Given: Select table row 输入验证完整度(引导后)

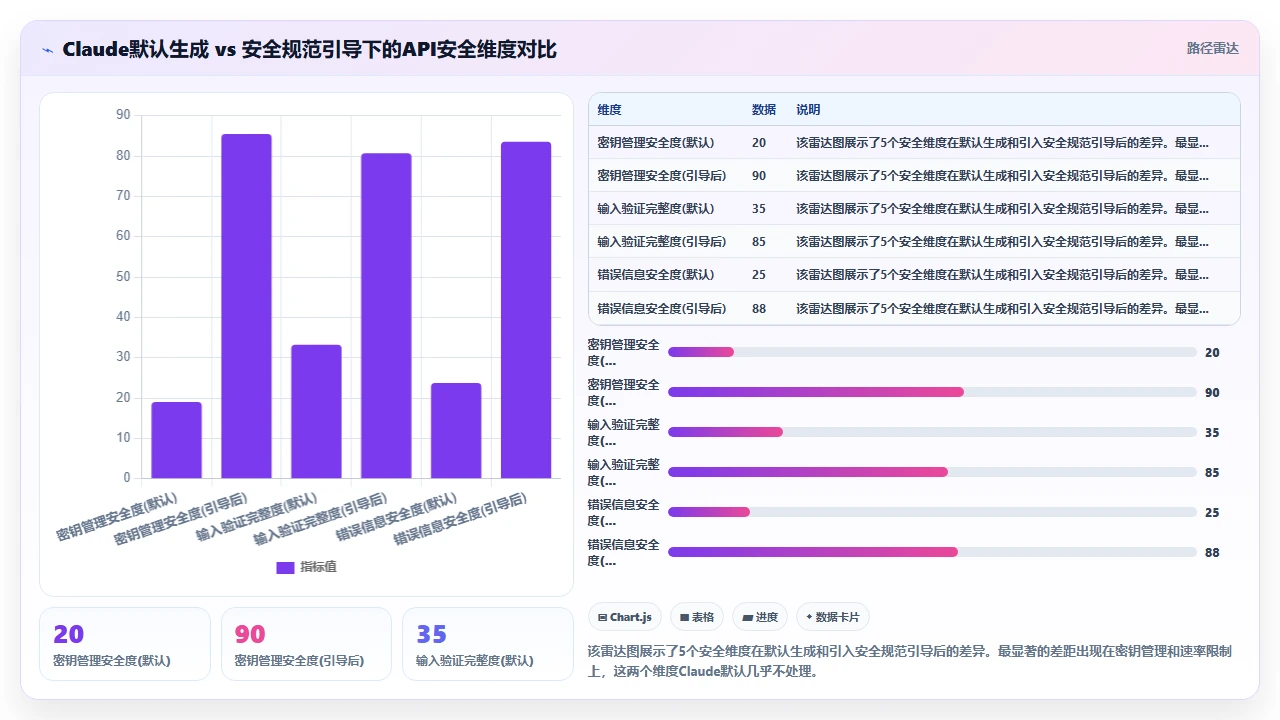Looking at the screenshot, I should pos(914,241).
